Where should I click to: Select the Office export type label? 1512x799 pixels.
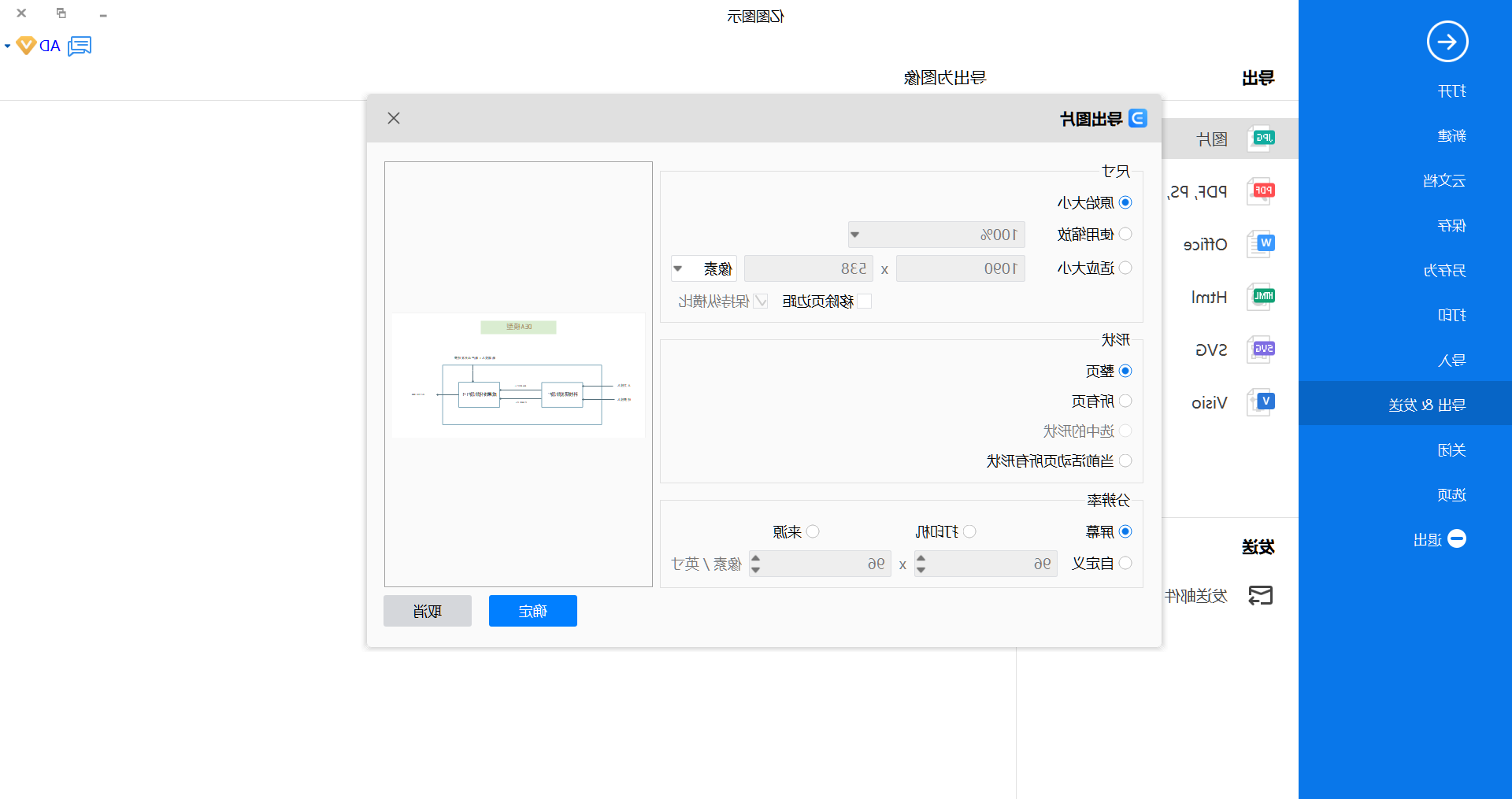click(1205, 245)
